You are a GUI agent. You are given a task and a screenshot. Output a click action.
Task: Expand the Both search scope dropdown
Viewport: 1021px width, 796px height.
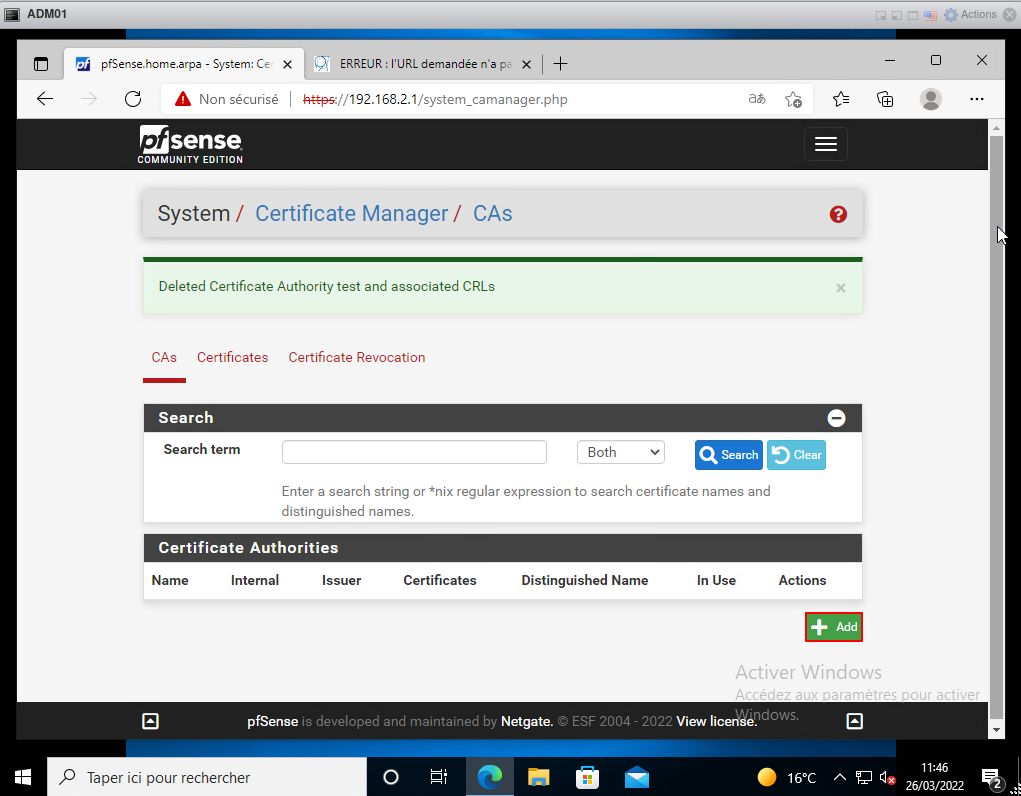(x=620, y=452)
